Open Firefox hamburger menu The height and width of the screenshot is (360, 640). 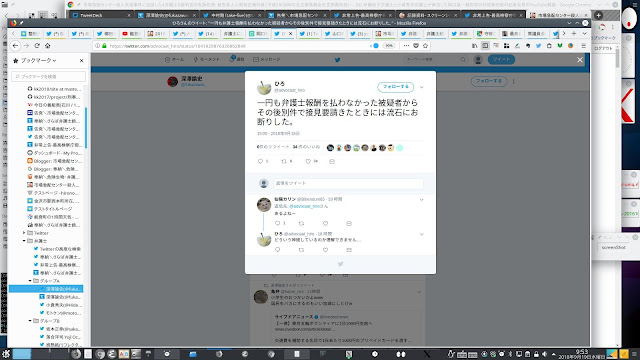(584, 46)
